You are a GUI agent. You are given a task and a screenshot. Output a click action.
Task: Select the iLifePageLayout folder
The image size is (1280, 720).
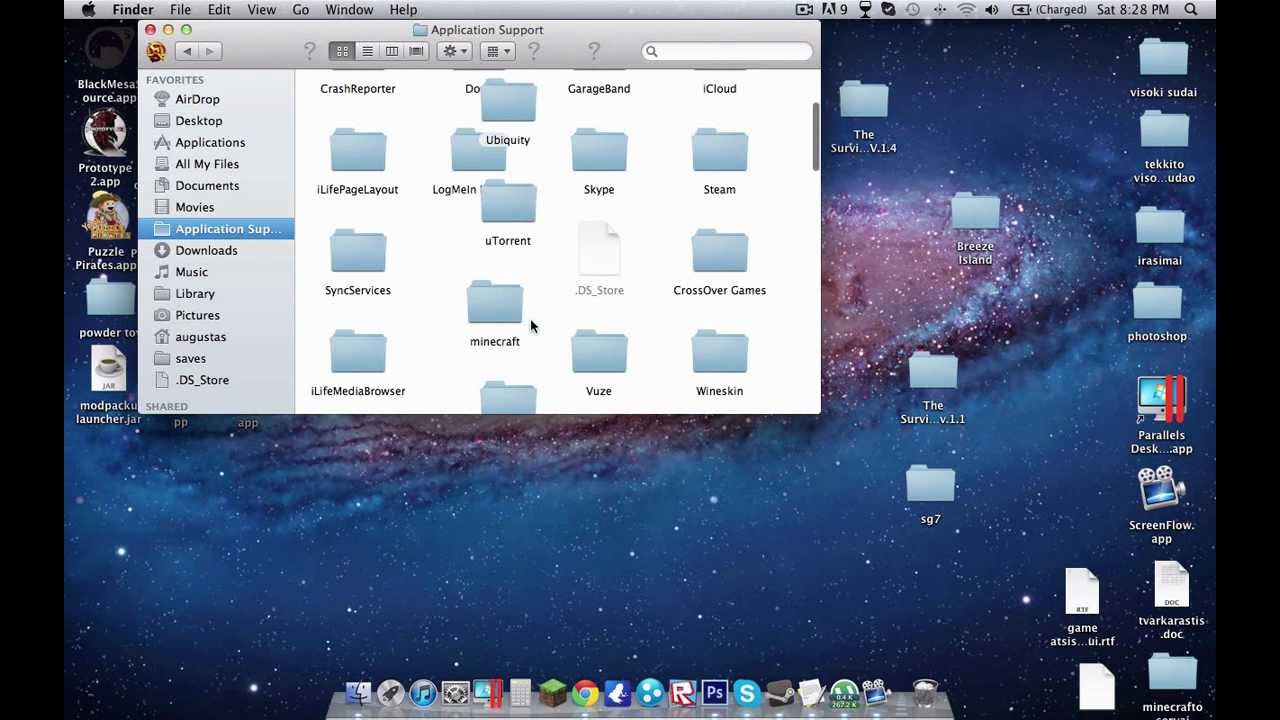[358, 151]
